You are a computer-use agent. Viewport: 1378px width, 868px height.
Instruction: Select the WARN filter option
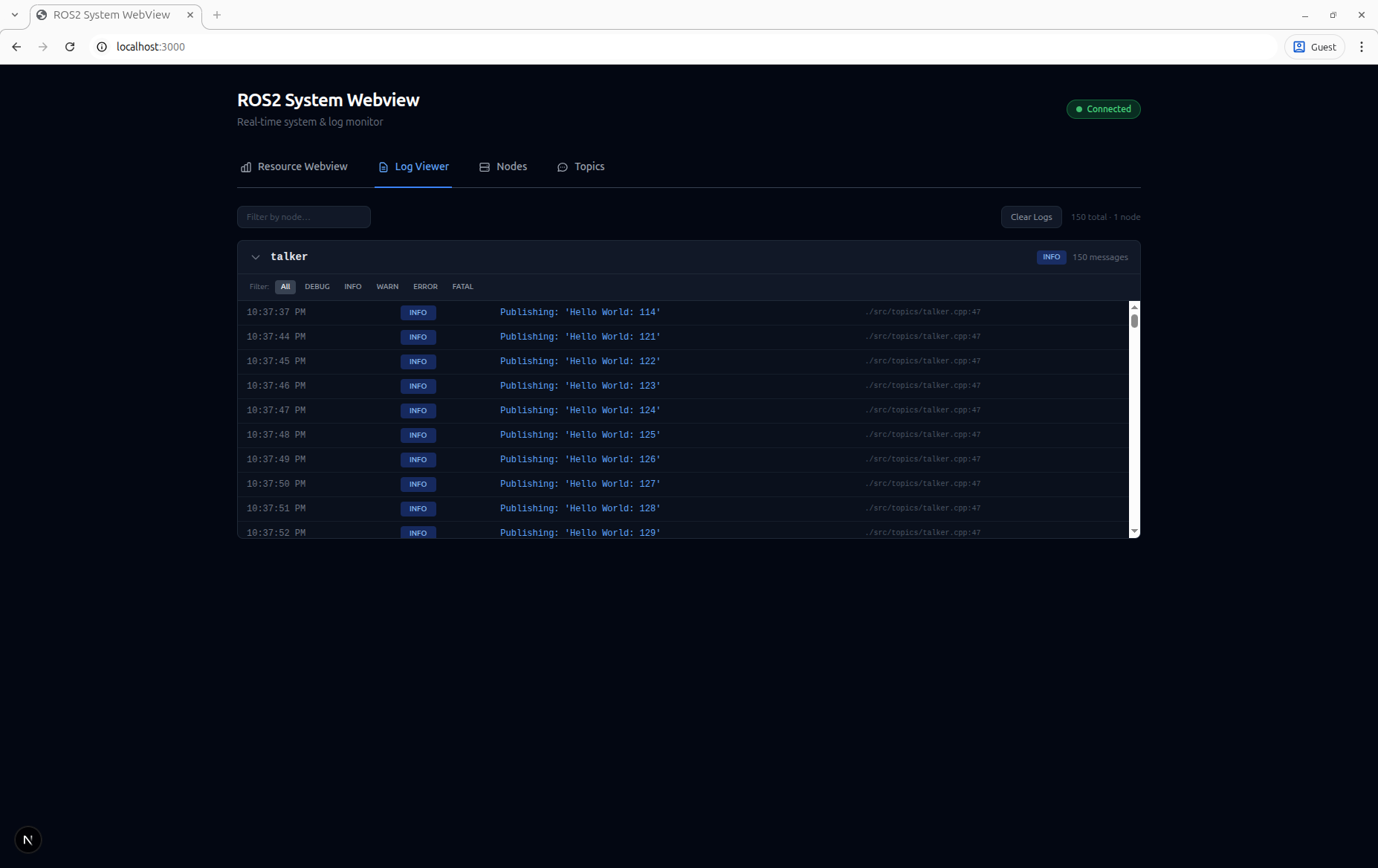tap(387, 286)
